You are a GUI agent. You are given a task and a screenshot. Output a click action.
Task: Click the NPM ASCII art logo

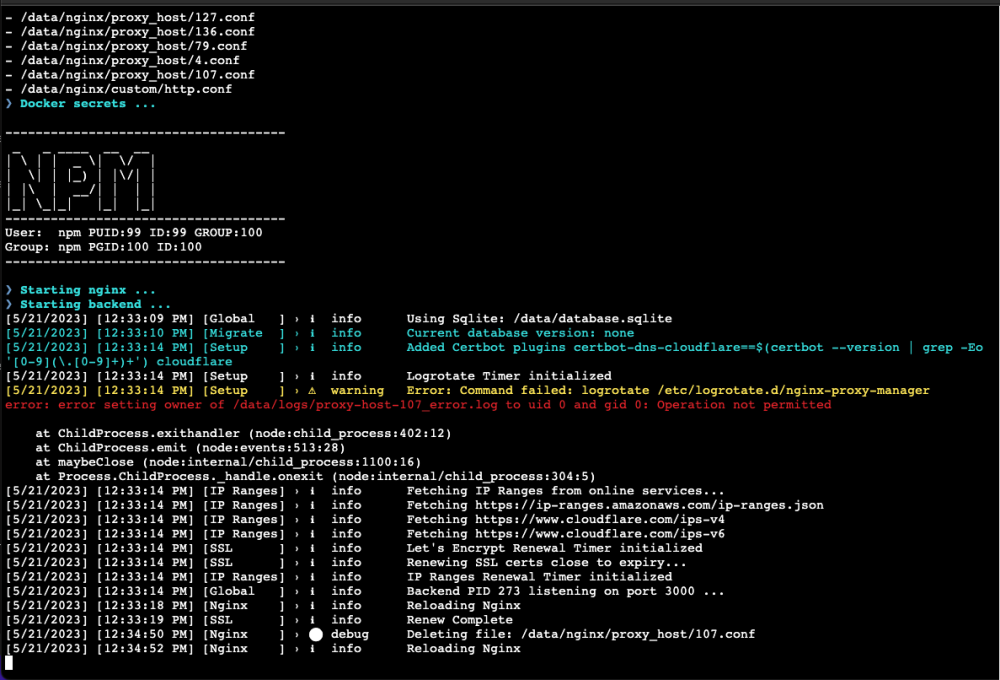pyautogui.click(x=80, y=182)
